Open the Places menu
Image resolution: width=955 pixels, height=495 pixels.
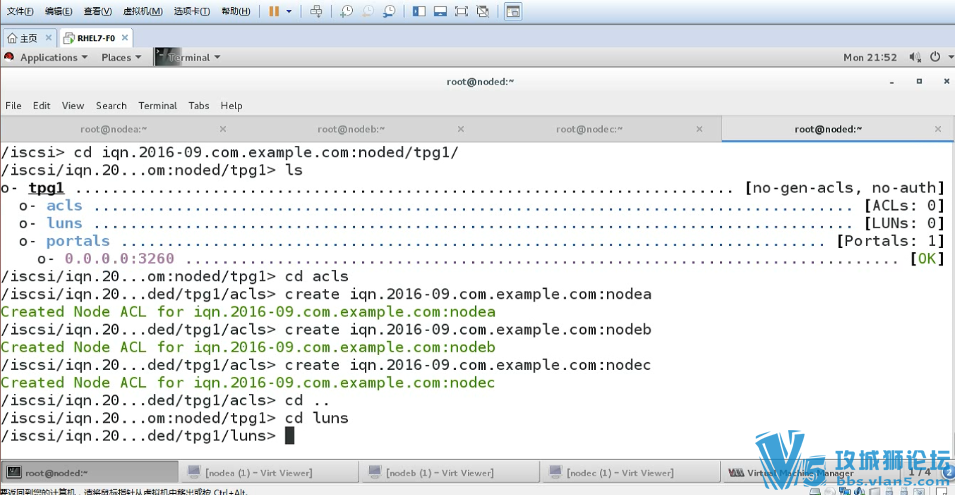pos(121,57)
